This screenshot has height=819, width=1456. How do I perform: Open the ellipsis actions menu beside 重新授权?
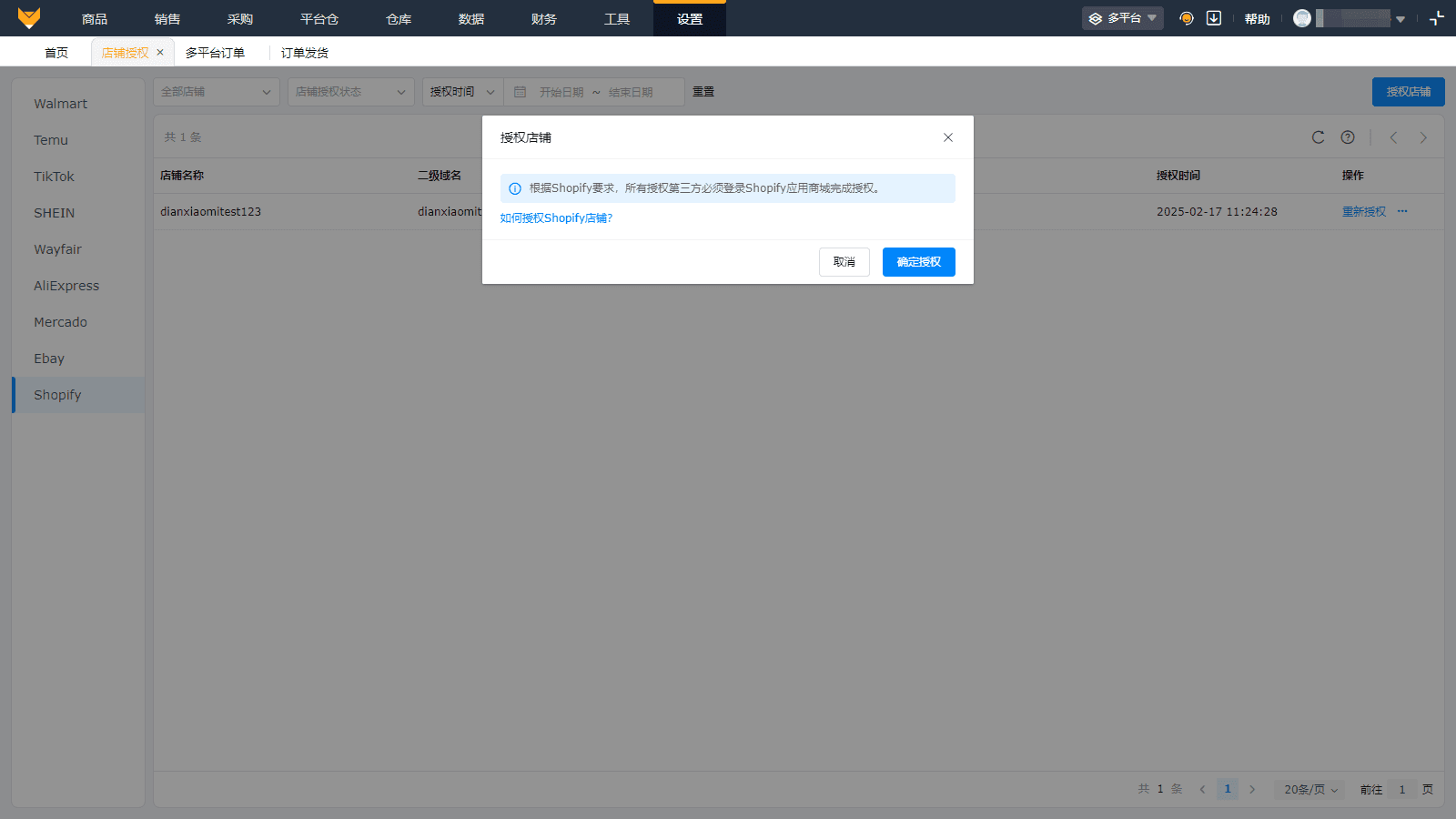[1402, 211]
